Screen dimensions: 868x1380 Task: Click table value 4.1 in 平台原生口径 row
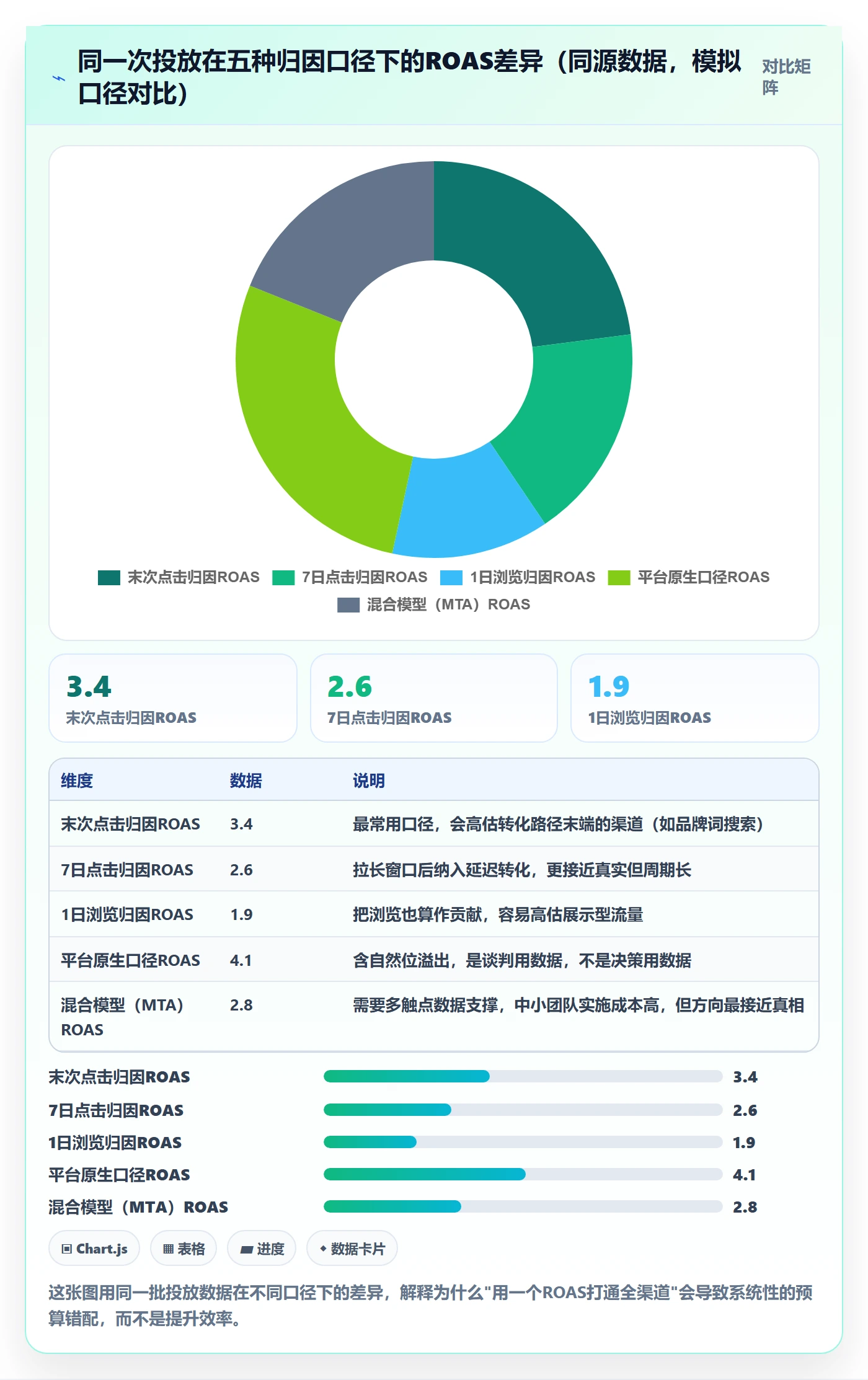pyautogui.click(x=241, y=960)
